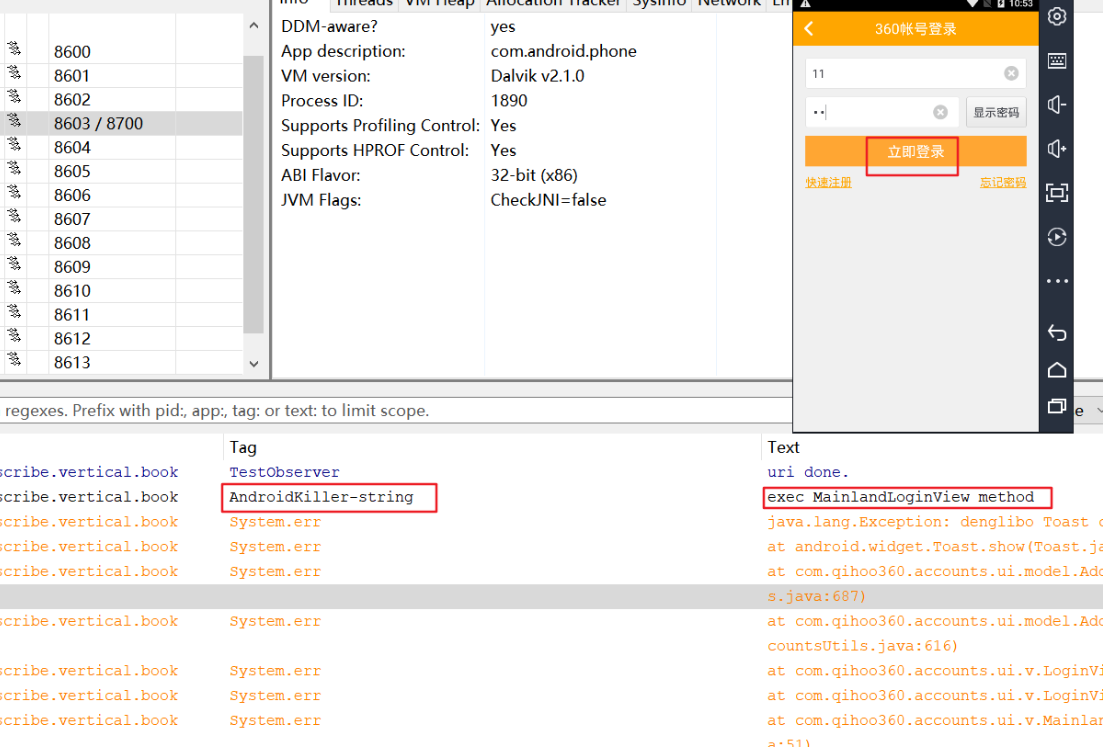The height and width of the screenshot is (751, 1103).
Task: Click device list scroll down arrow
Action: tap(254, 364)
